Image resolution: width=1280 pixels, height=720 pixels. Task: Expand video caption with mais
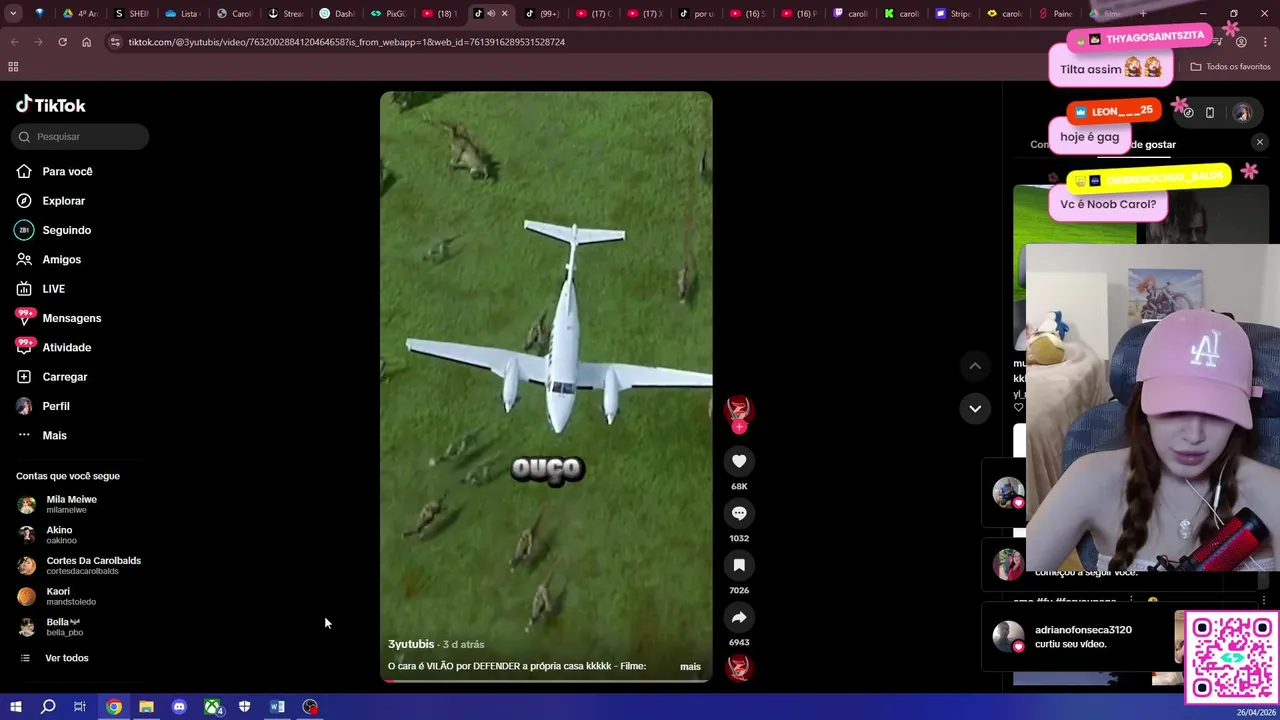690,666
